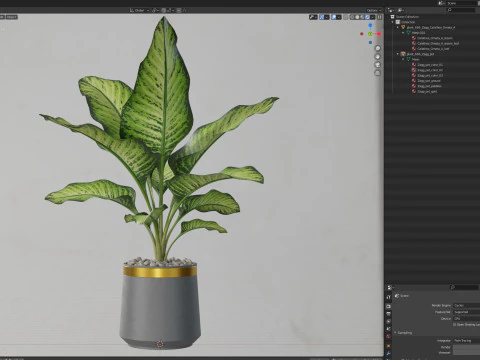Open Render Engine dropdown
480x360 pixels.
pos(466,306)
